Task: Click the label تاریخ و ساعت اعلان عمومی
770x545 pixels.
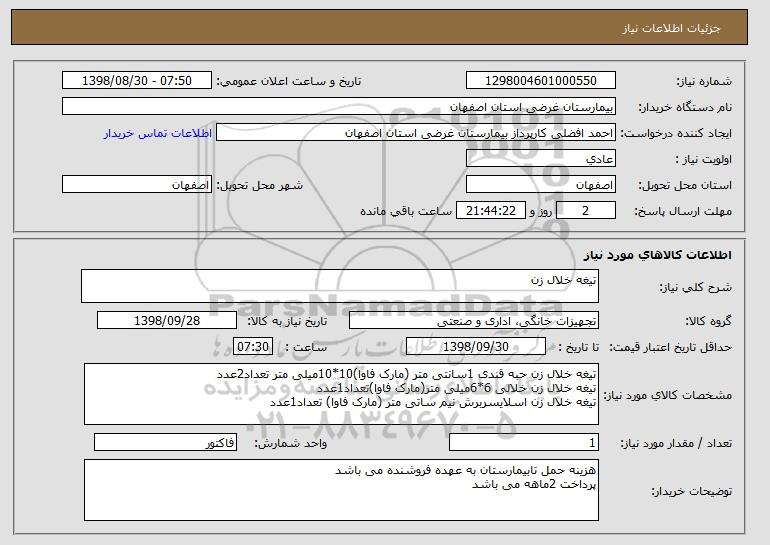Action: 289,81
